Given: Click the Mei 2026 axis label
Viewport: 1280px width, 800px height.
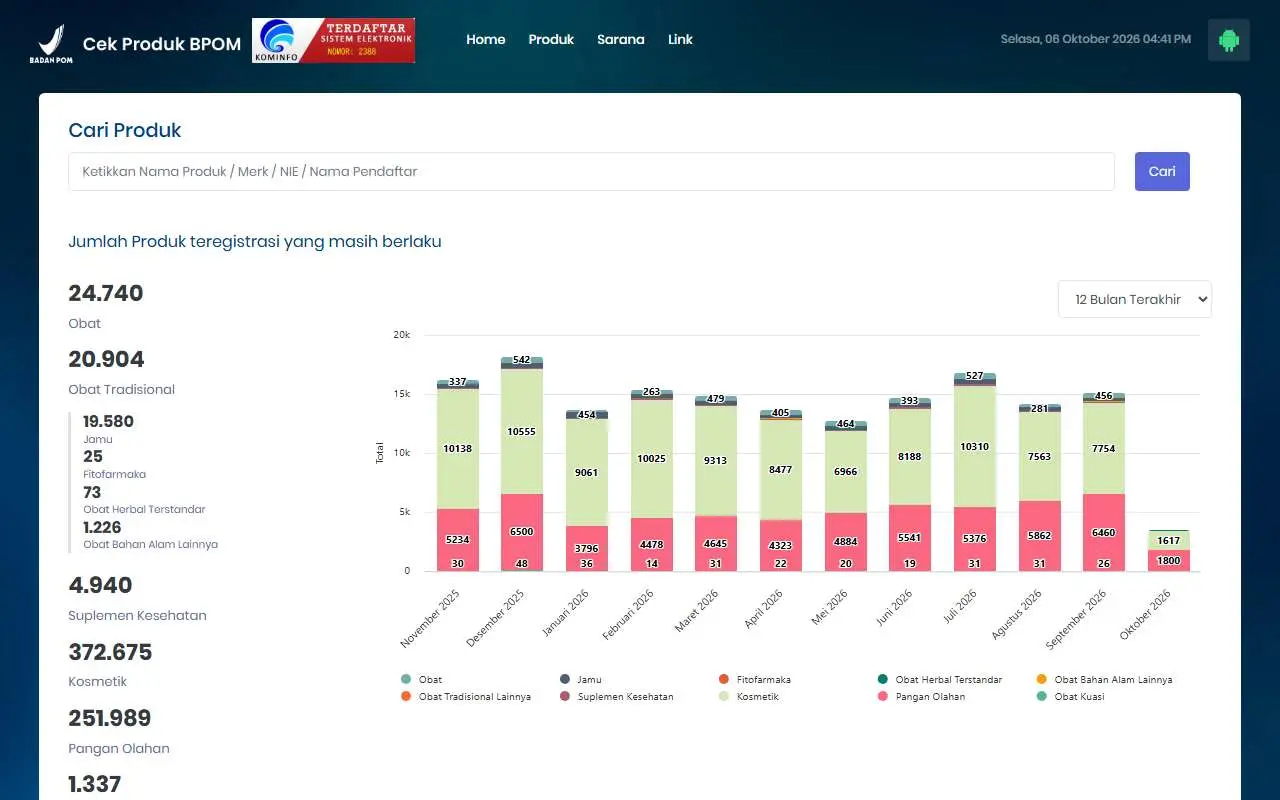Looking at the screenshot, I should pyautogui.click(x=830, y=607).
